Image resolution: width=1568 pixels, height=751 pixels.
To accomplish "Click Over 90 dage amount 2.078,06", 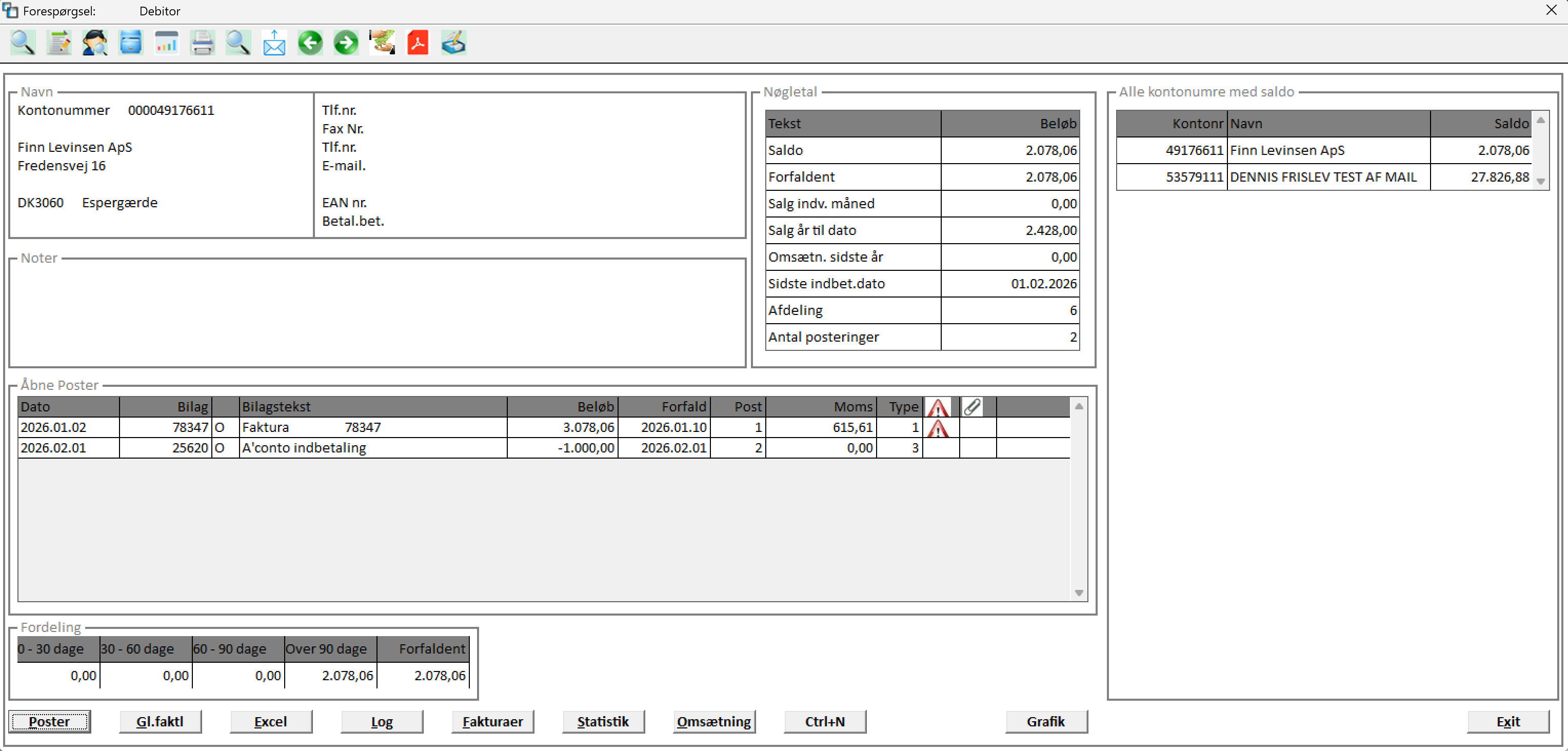I will click(348, 676).
